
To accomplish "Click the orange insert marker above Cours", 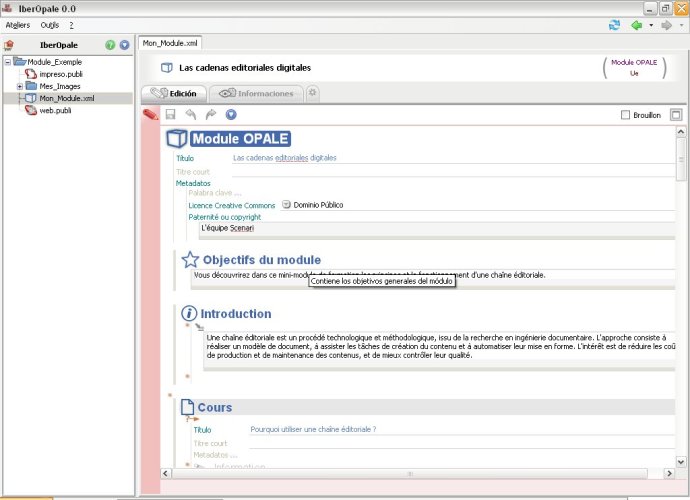I will click(170, 395).
